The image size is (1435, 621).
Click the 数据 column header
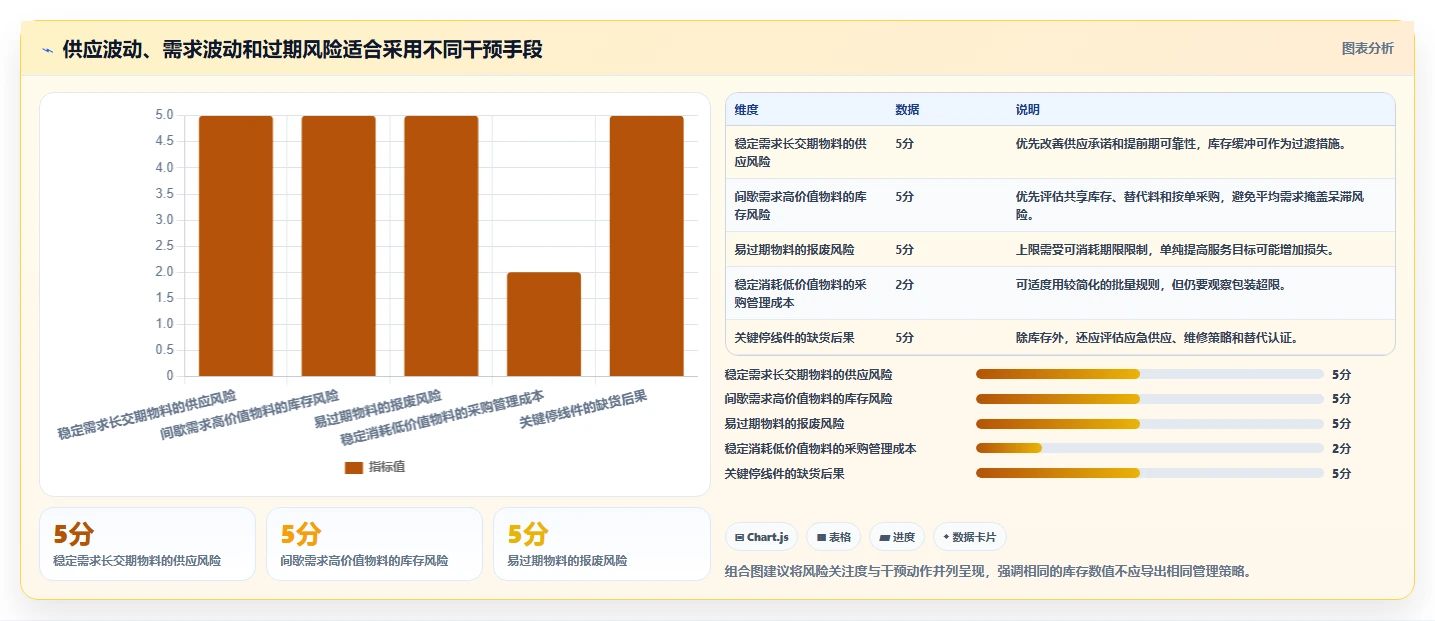coord(907,110)
